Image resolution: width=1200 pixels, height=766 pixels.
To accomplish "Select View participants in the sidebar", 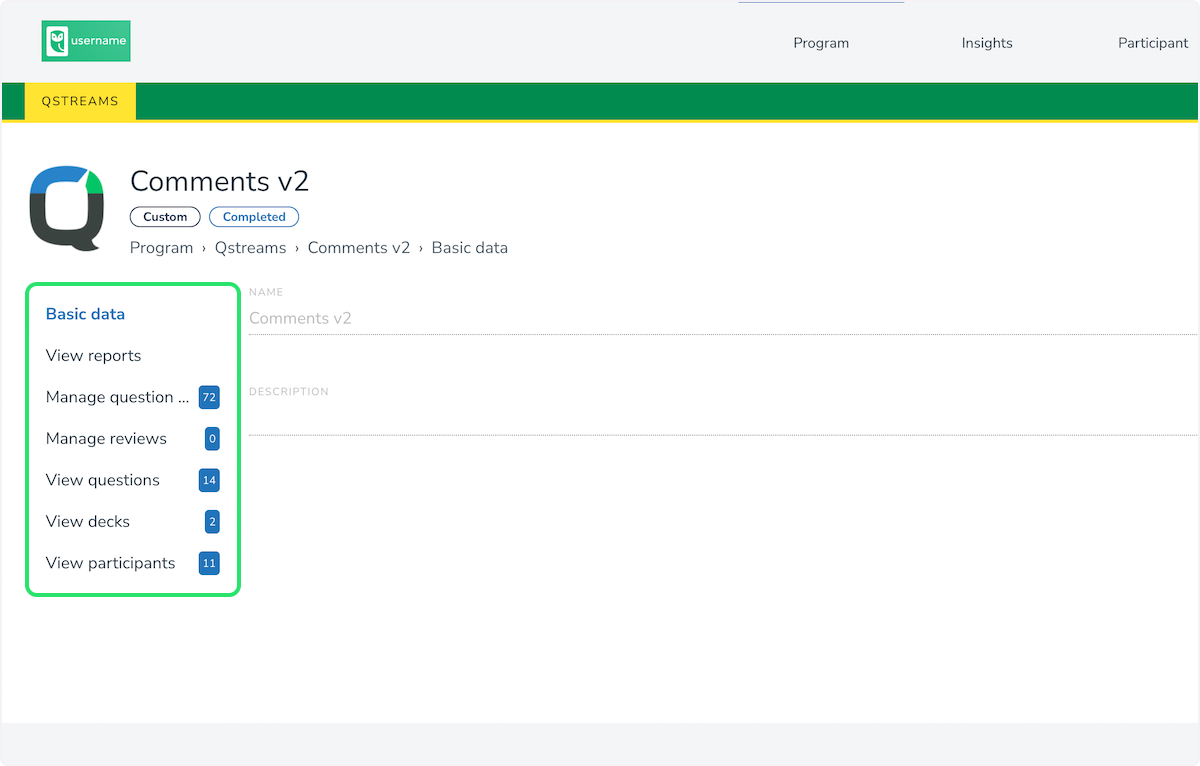I will (x=110, y=563).
